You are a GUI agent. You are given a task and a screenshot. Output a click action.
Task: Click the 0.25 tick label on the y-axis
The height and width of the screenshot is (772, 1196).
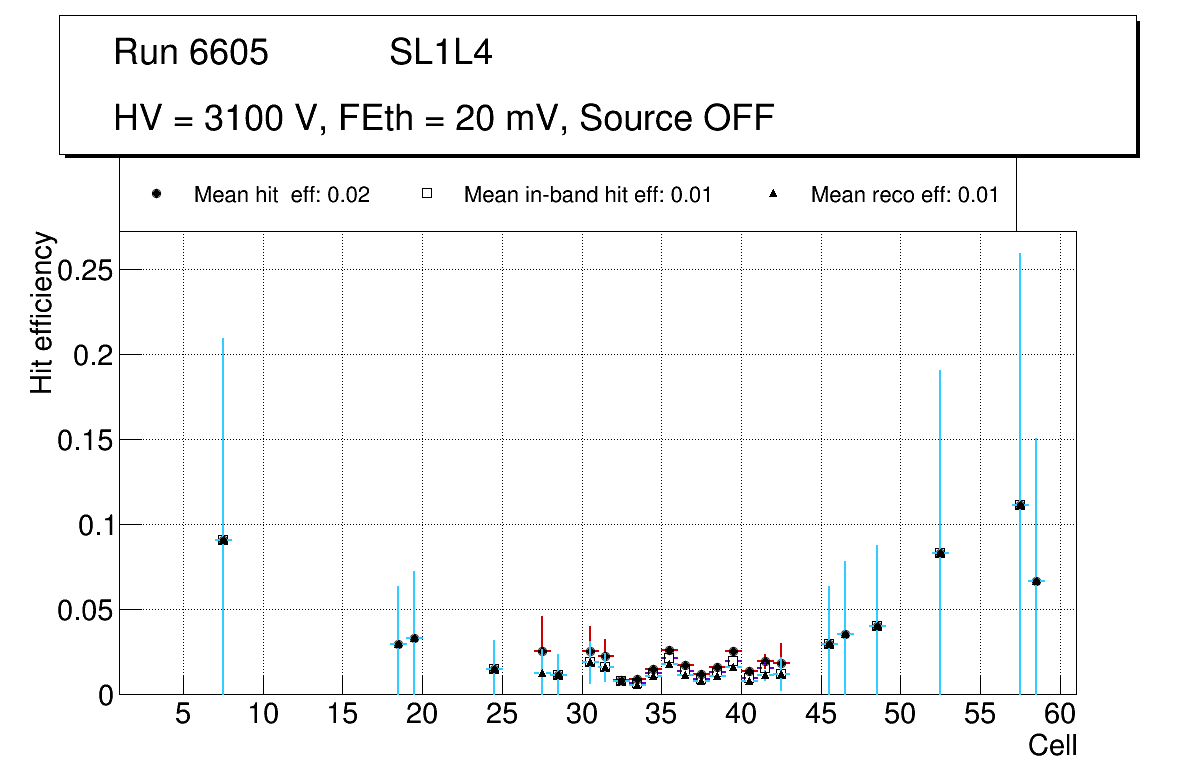pos(86,270)
